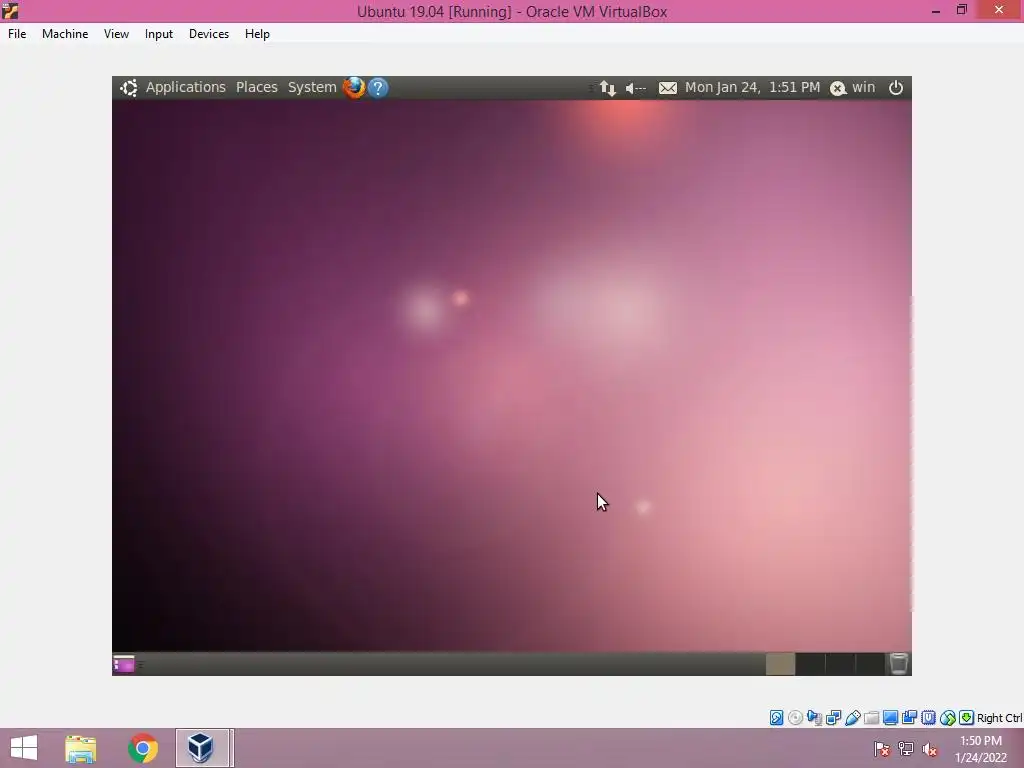Click the CPU virtualization status icon
The image size is (1024, 768).
928,718
